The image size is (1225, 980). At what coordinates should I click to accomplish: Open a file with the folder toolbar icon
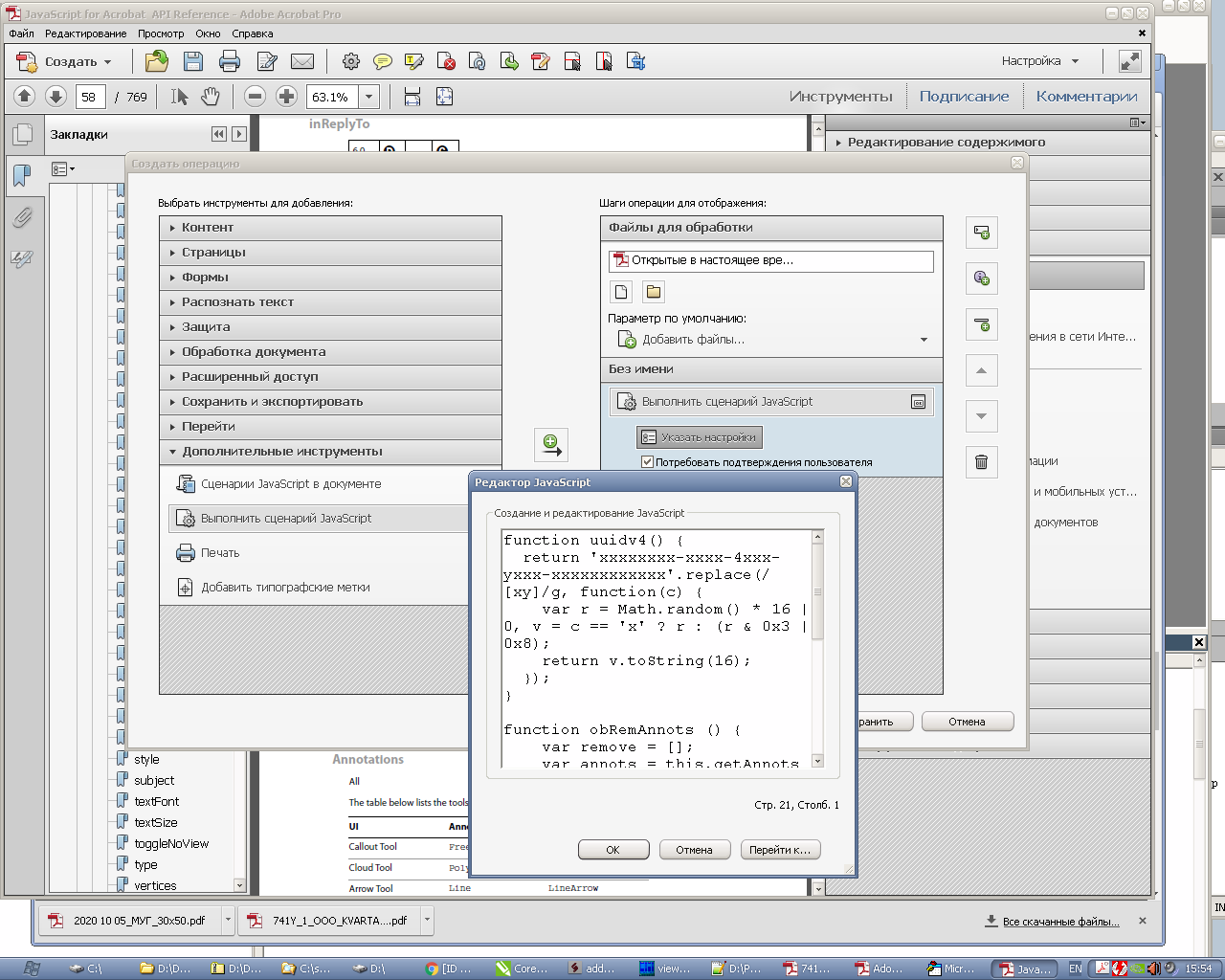[x=157, y=61]
